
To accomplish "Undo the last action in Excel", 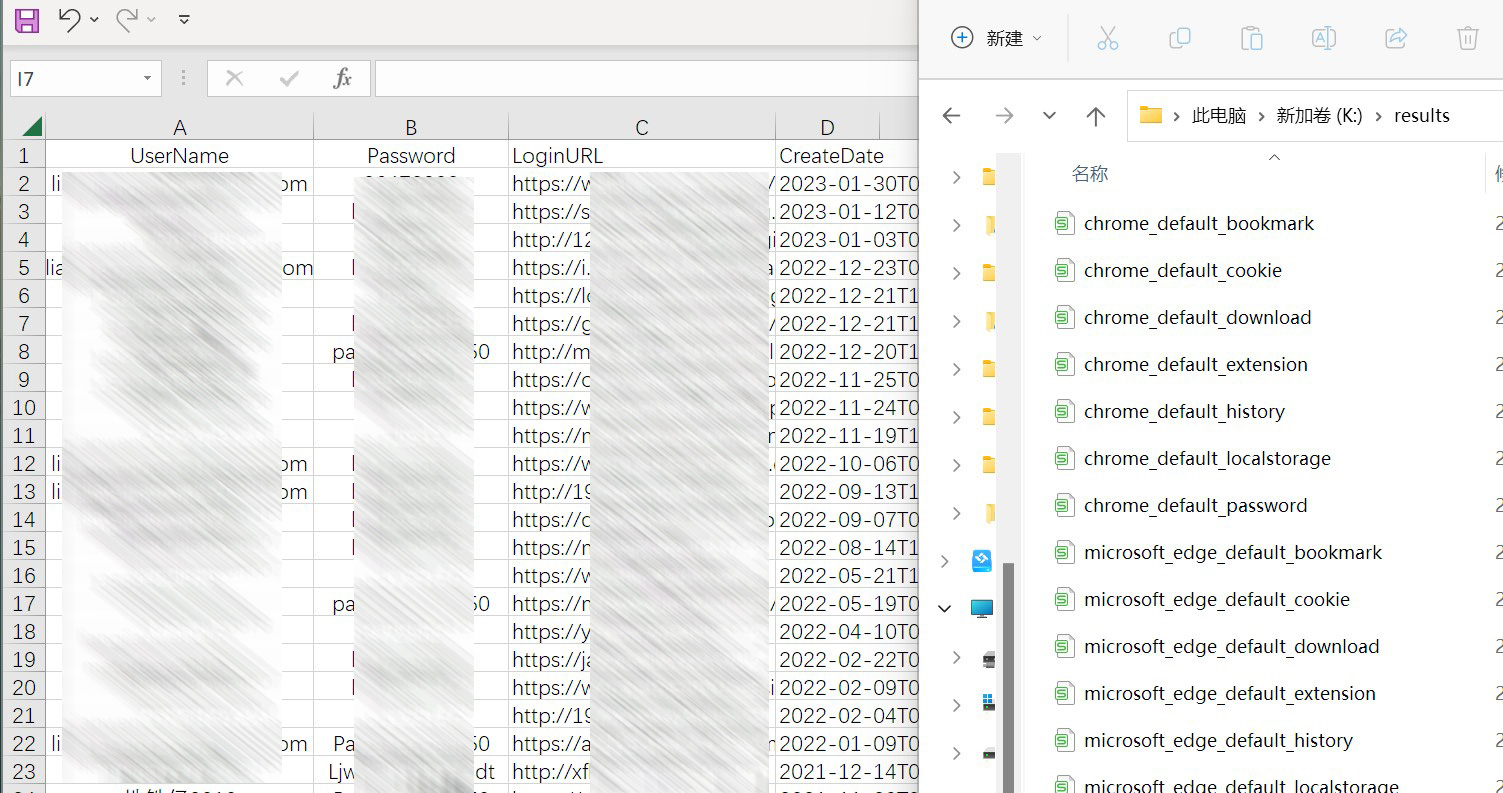I will (x=69, y=19).
